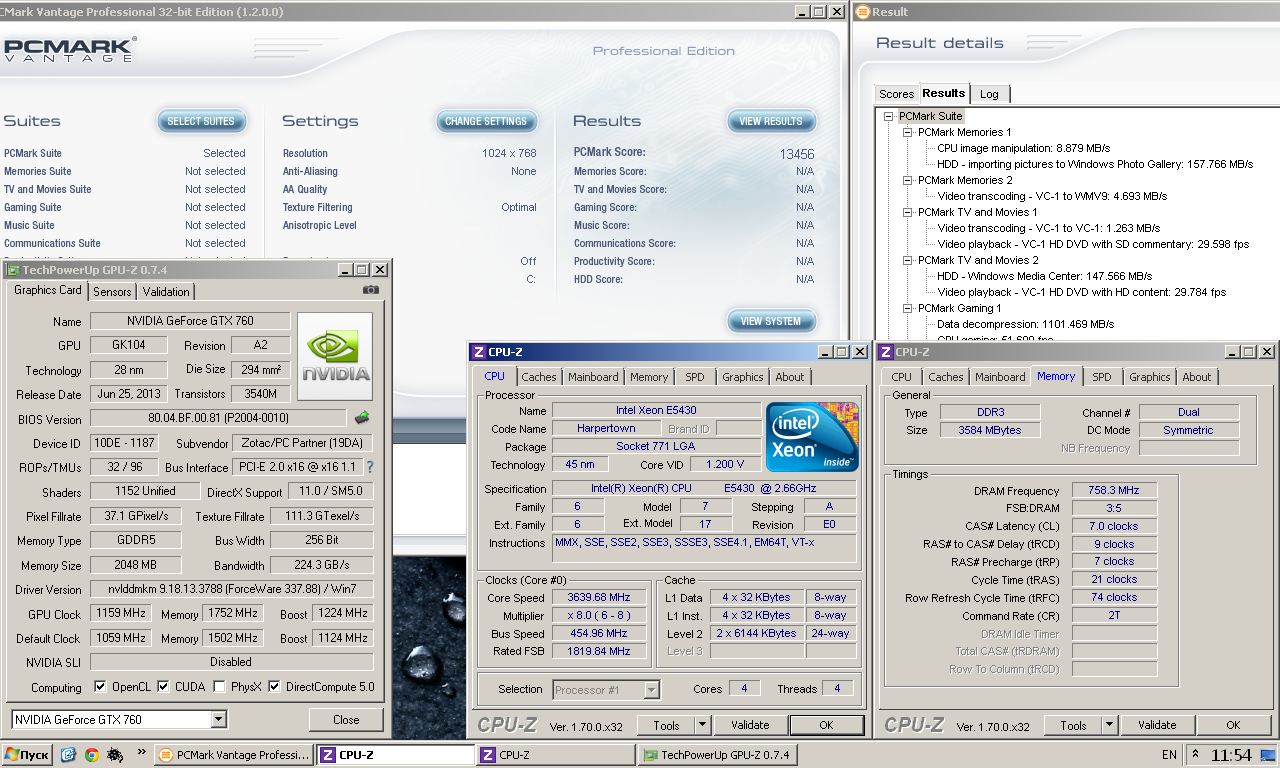Screen dimensions: 1280x768
Task: Open the Start (Пуск) menu
Action: coord(27,755)
